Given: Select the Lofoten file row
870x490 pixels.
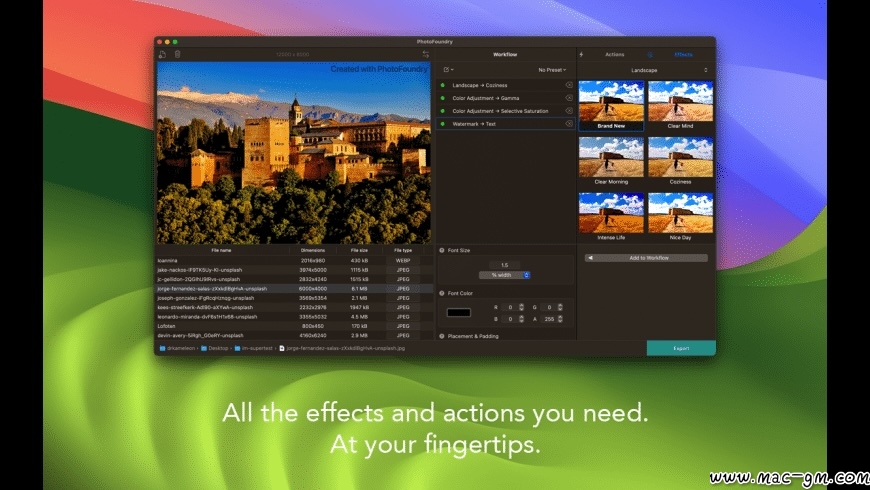Looking at the screenshot, I should point(294,326).
